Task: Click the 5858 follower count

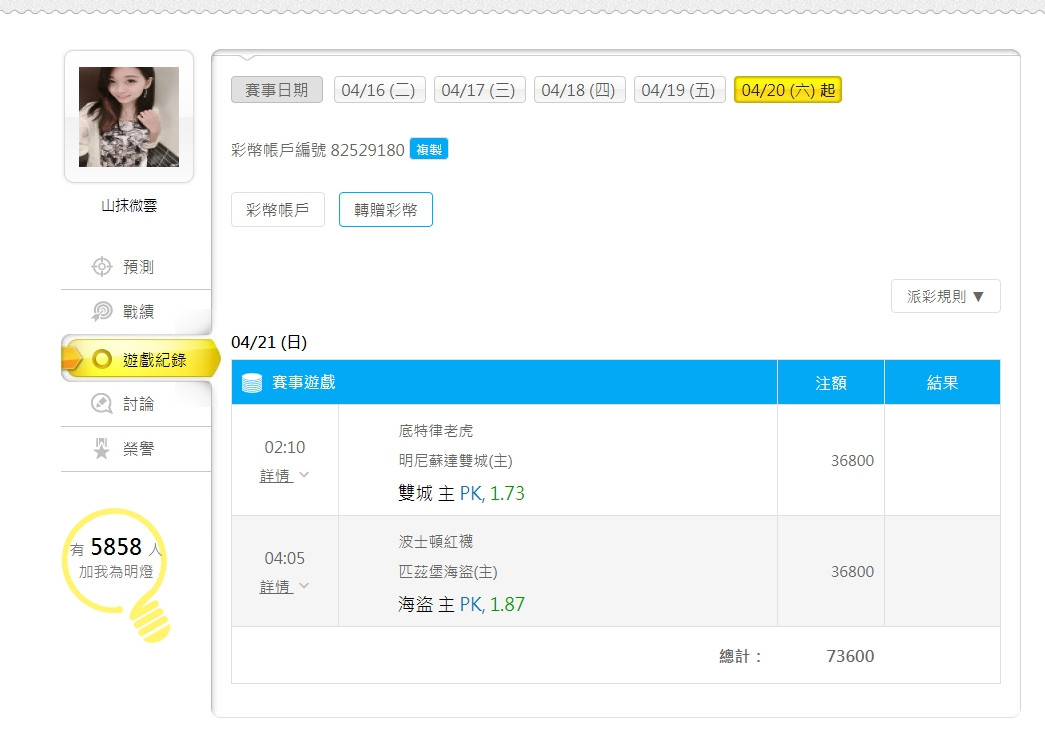Action: (x=117, y=547)
